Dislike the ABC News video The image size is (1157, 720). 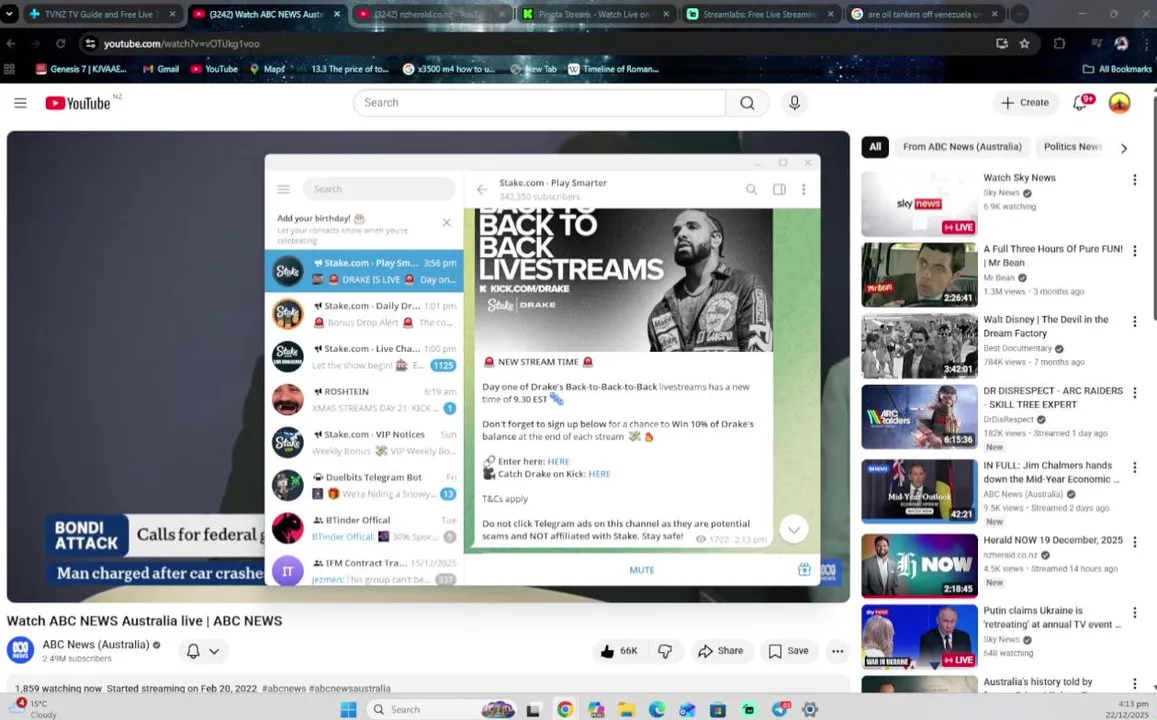tap(665, 651)
